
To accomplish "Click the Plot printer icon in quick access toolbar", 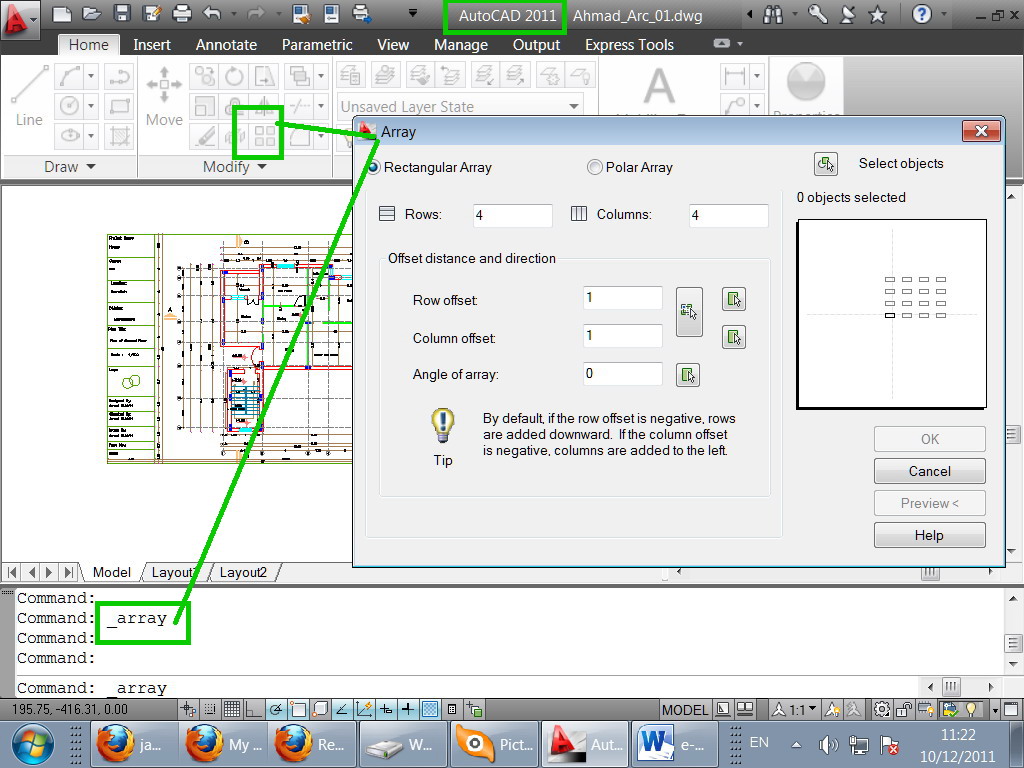I will (x=182, y=14).
